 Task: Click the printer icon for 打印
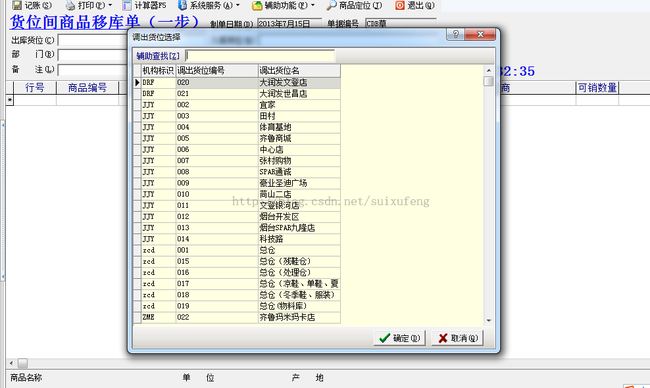70,5
